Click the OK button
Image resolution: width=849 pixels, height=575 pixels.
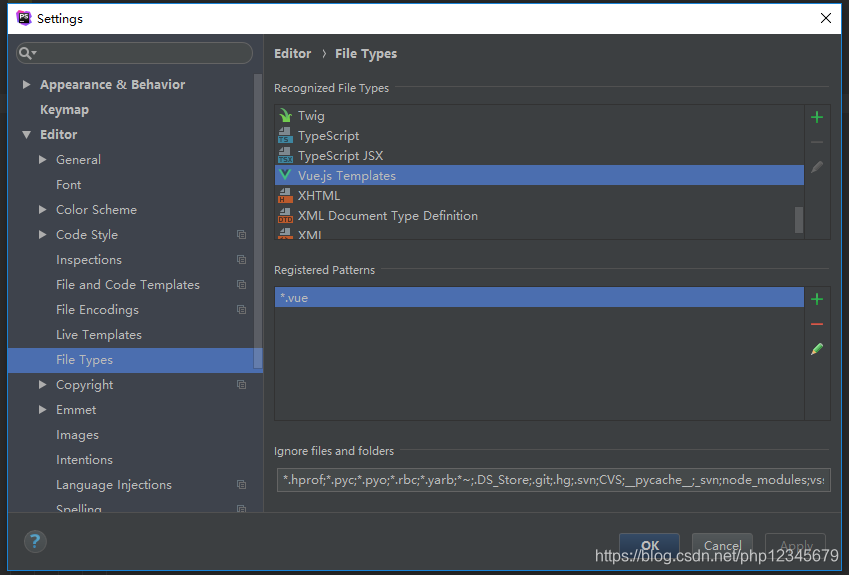[x=649, y=545]
